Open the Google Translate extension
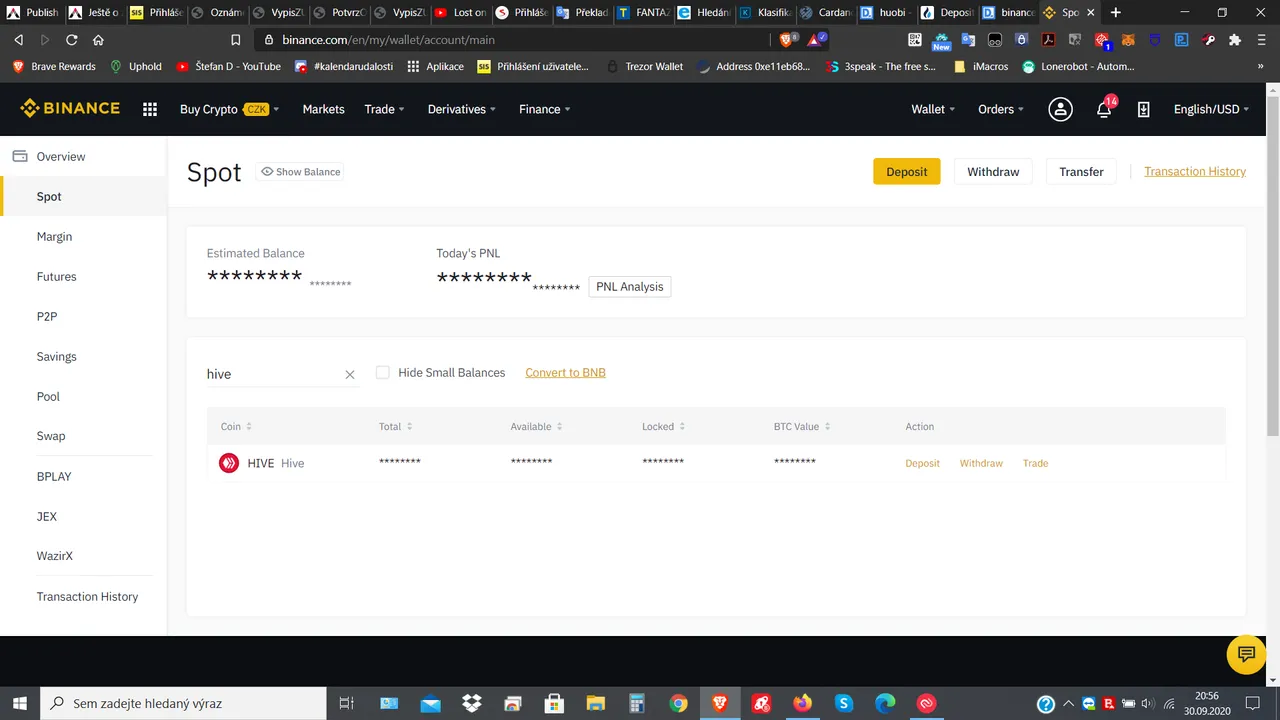 (968, 40)
